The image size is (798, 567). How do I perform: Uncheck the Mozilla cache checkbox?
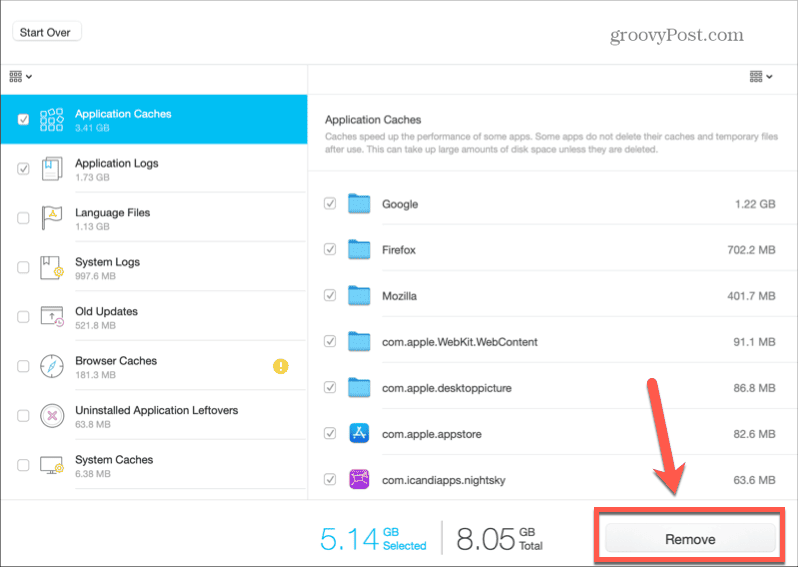[x=330, y=295]
